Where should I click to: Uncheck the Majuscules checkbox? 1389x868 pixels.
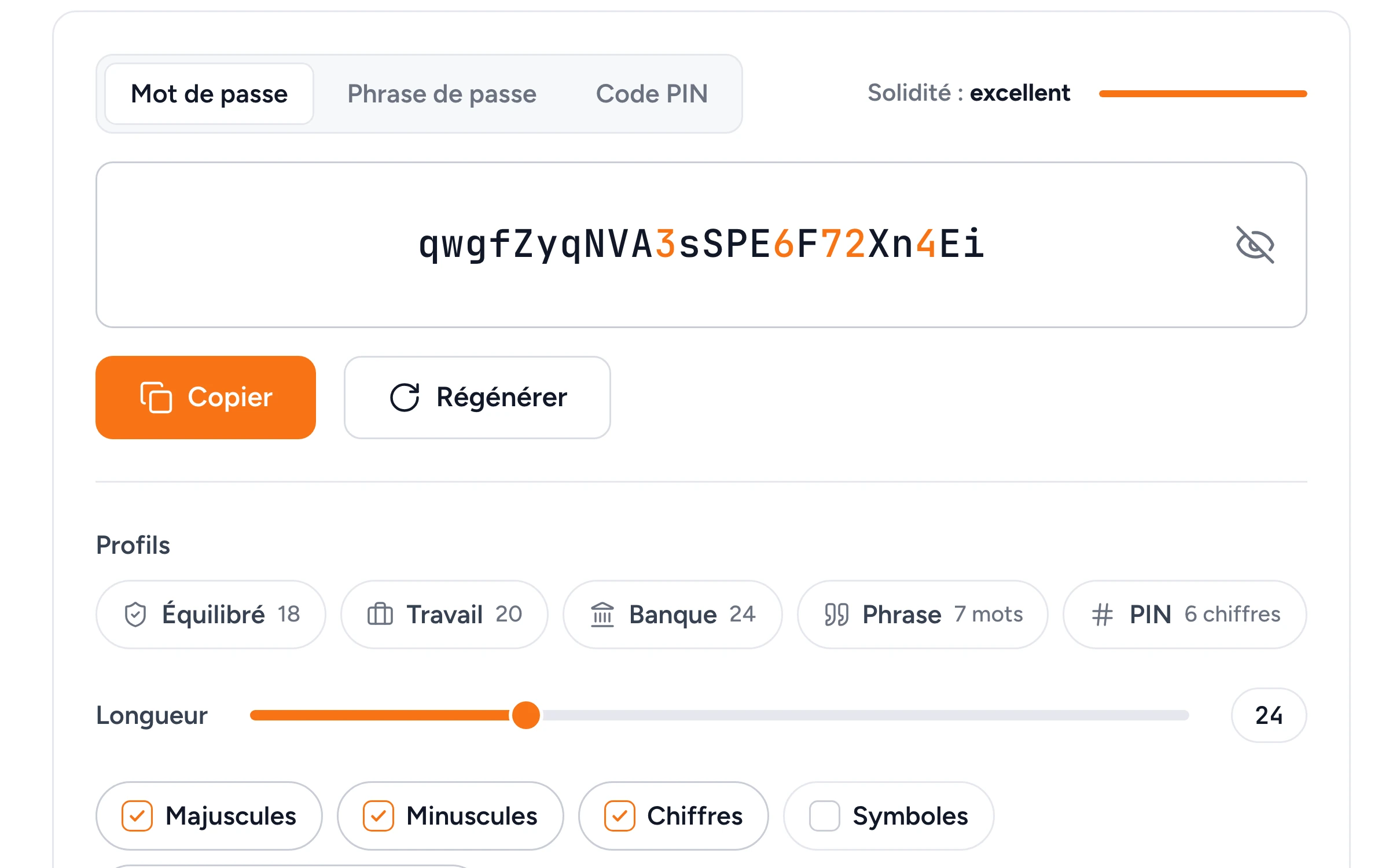click(137, 816)
